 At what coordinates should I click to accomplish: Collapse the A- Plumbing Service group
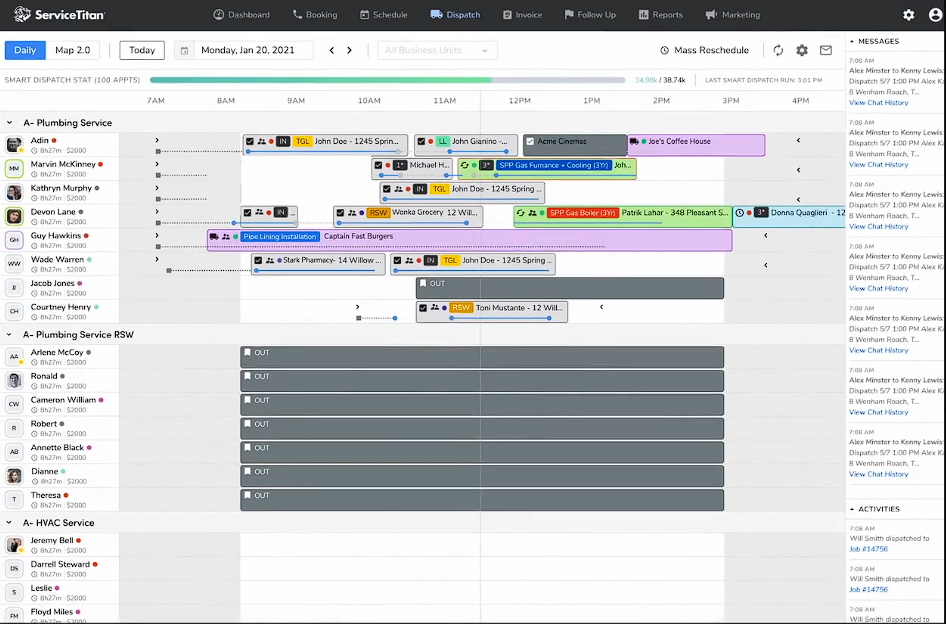click(x=9, y=123)
